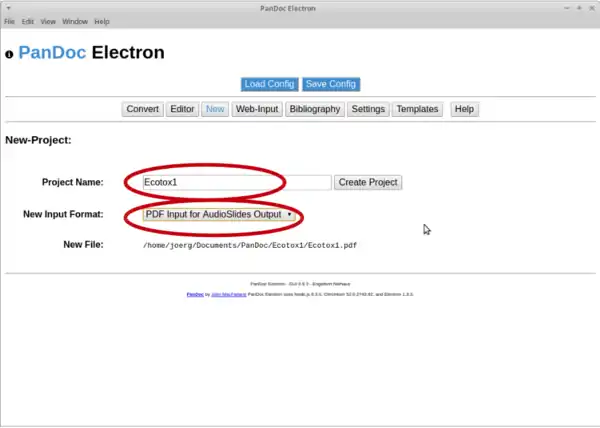
Task: Focus the Project Name text field
Action: (x=235, y=182)
